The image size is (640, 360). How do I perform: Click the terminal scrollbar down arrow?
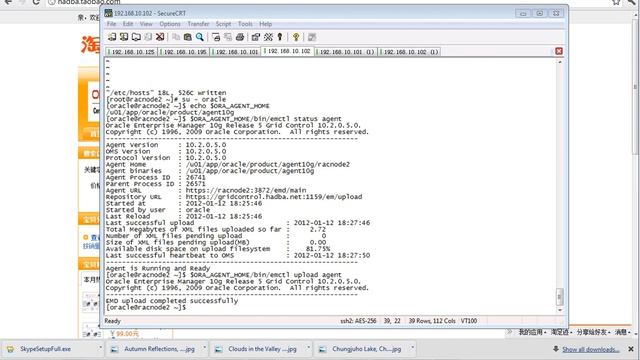560,310
